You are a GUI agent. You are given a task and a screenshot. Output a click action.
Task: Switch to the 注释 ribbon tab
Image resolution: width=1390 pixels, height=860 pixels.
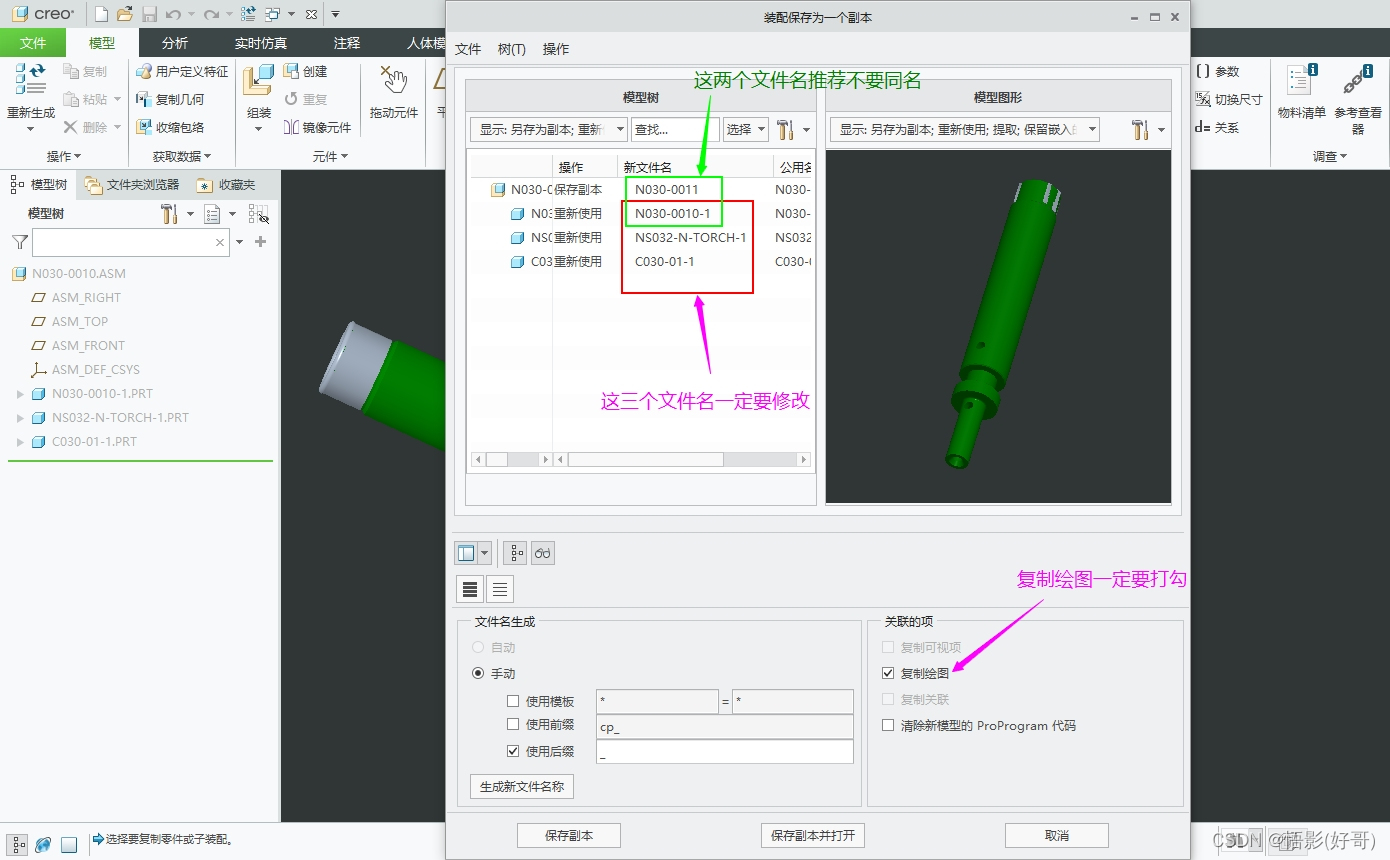click(x=345, y=42)
